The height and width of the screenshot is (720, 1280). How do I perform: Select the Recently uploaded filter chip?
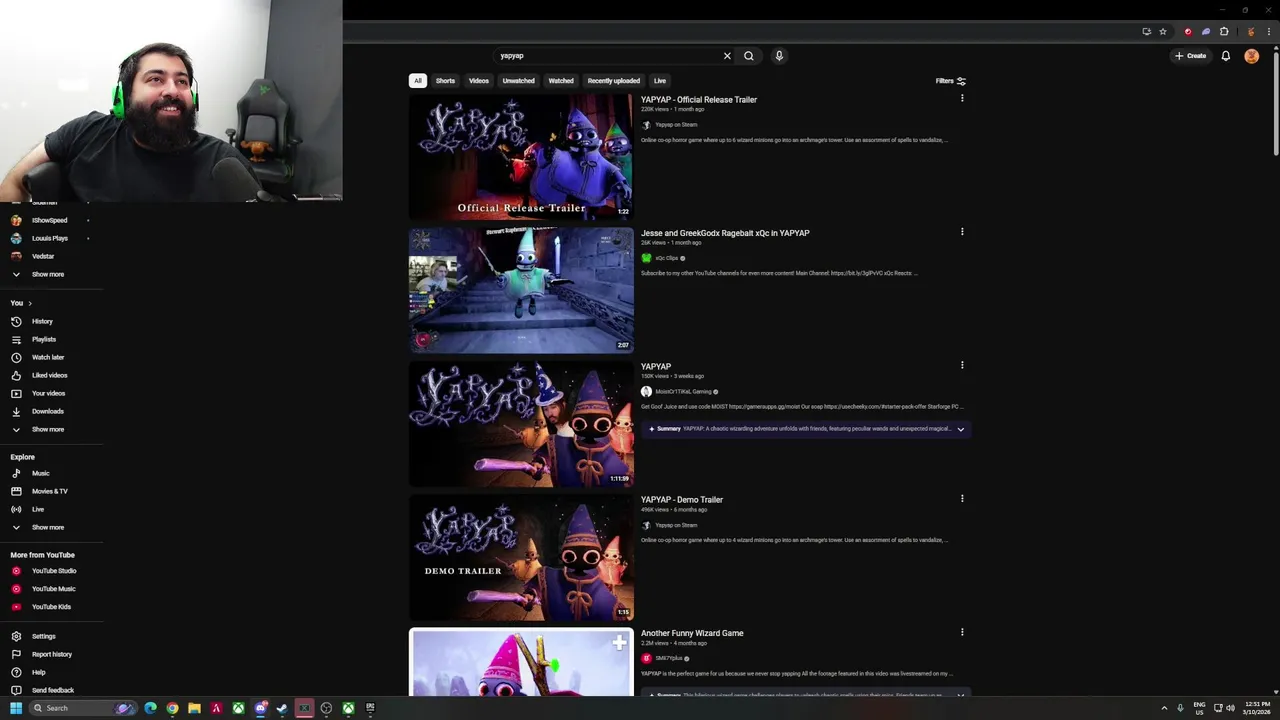click(x=614, y=81)
